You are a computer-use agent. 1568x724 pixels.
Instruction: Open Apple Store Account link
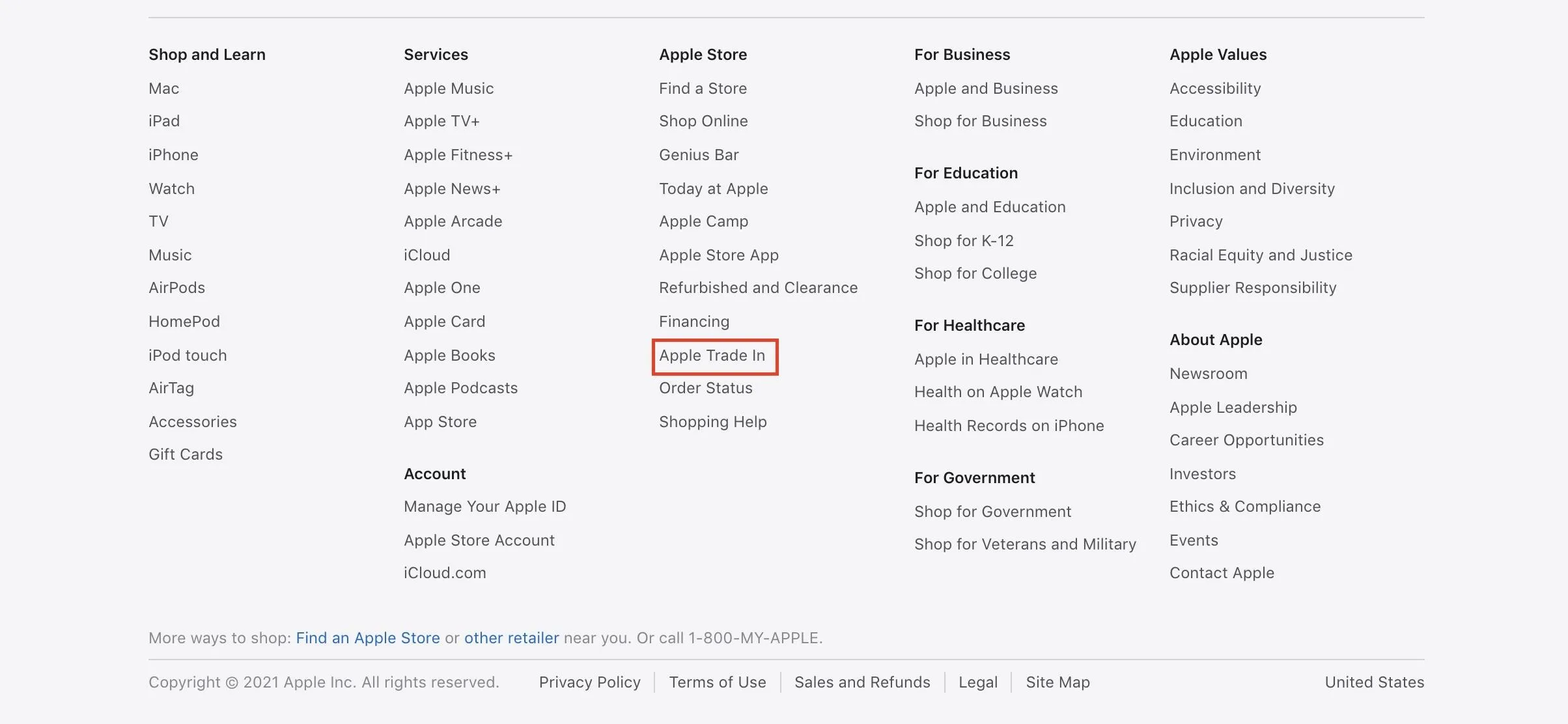[x=479, y=540]
